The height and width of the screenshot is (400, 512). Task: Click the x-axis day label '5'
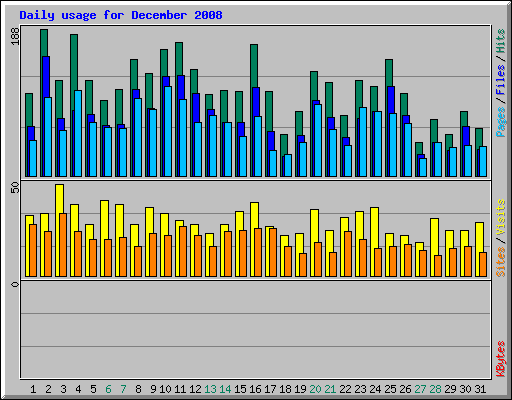click(x=93, y=389)
